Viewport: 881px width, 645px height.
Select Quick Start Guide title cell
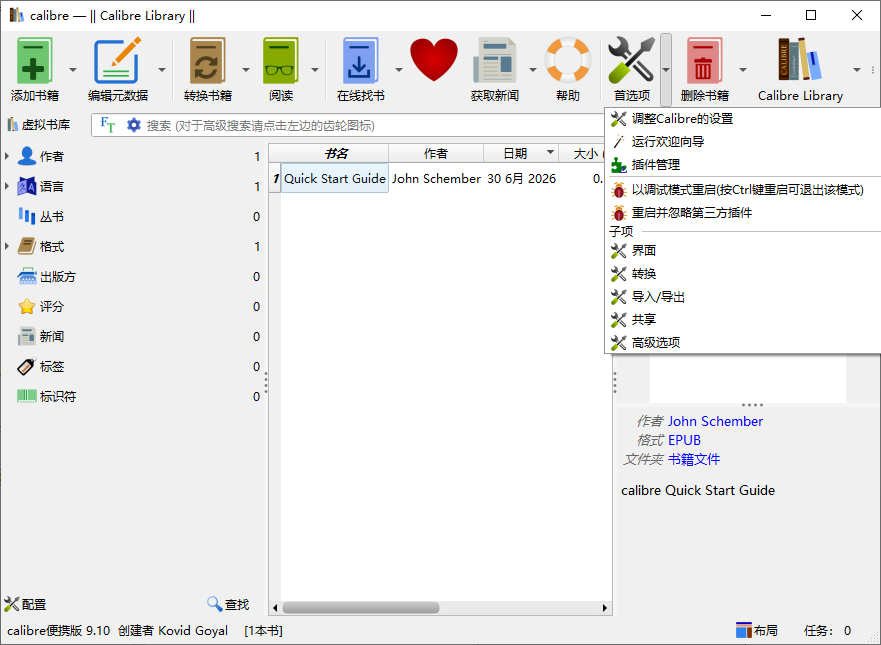[x=335, y=179]
